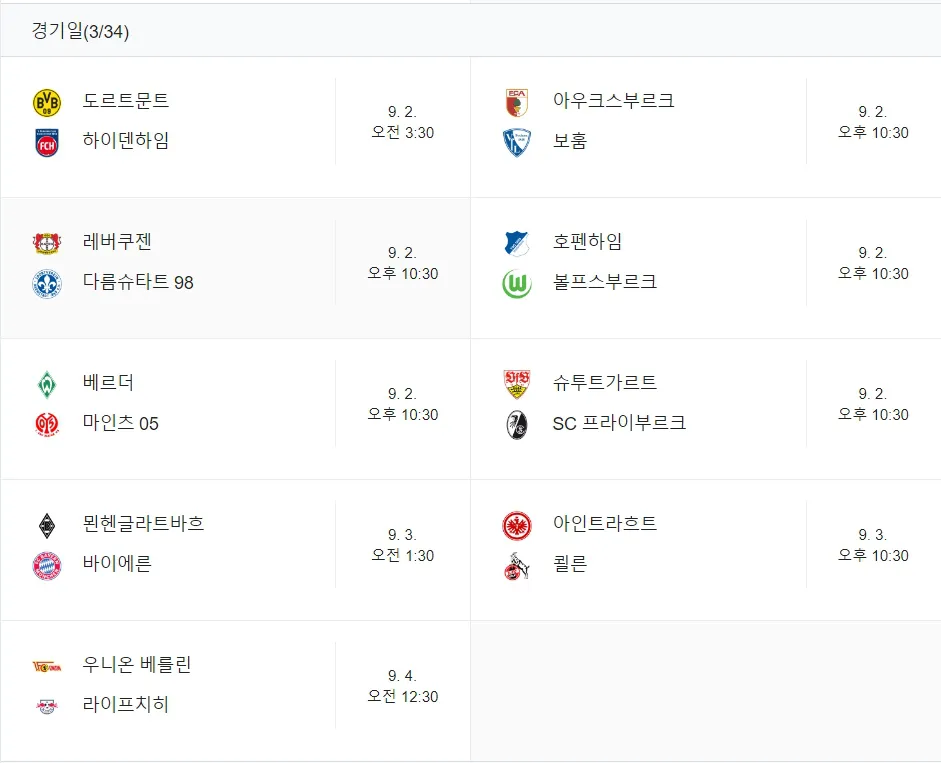Click the Borussia Dortmund BVB logo
Screen dimensions: 941x763
(47, 103)
